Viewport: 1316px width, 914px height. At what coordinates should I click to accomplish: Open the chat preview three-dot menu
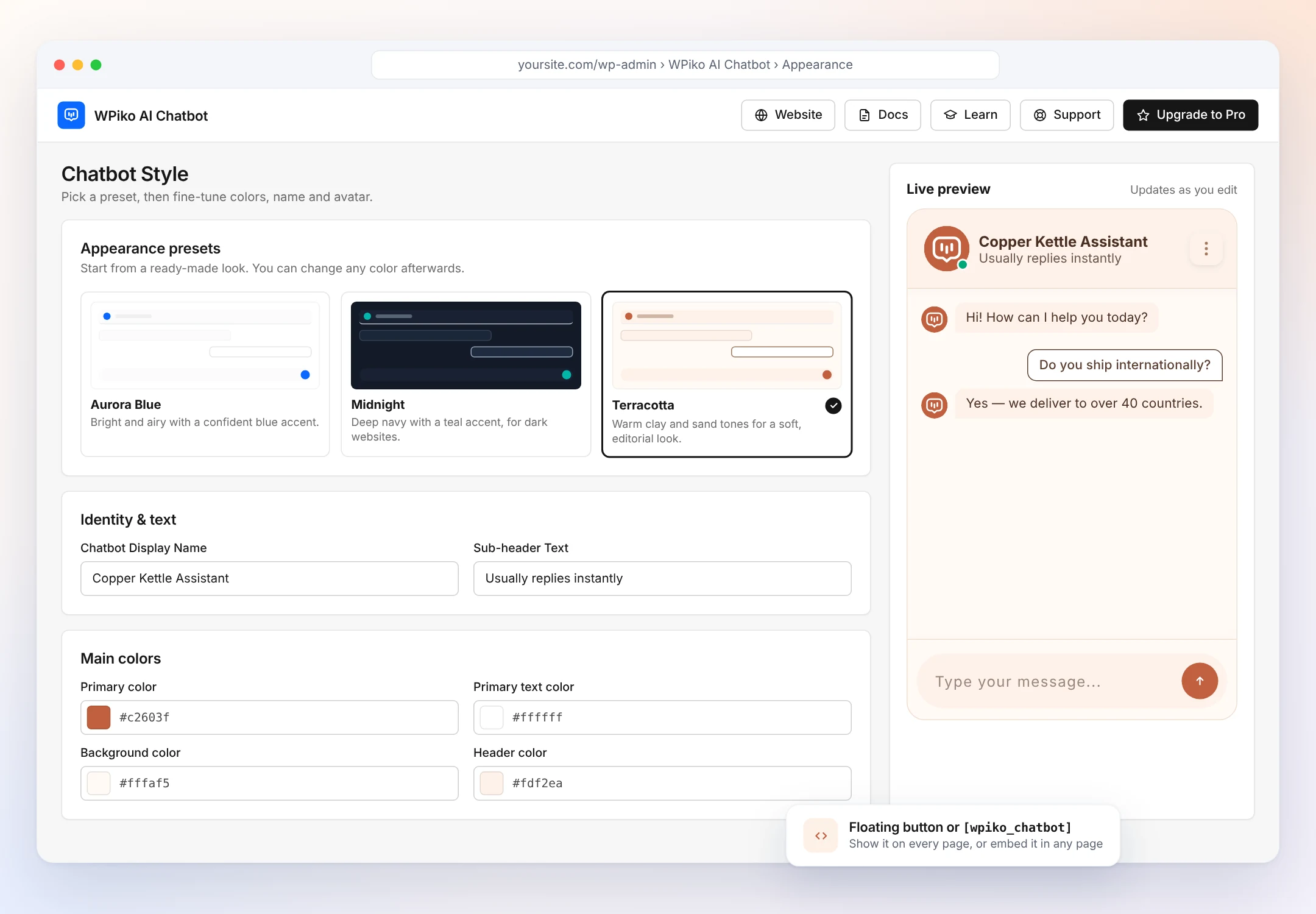[1206, 249]
